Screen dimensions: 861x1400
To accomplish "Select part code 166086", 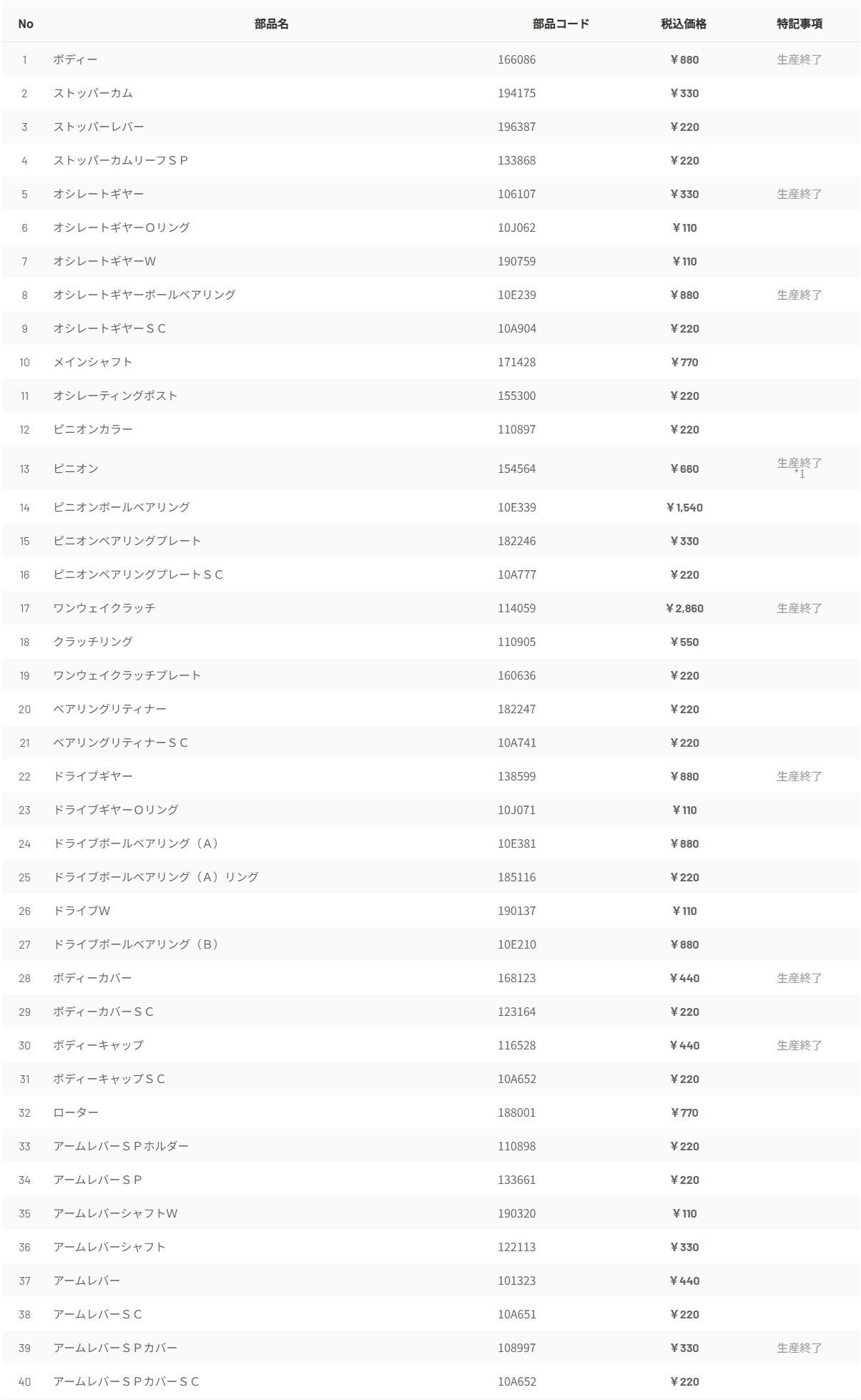I will (x=516, y=59).
